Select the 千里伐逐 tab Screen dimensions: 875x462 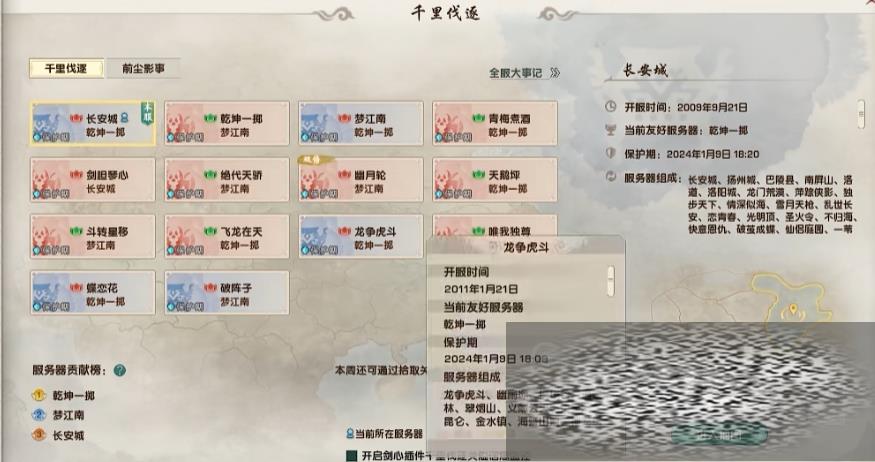(66, 69)
